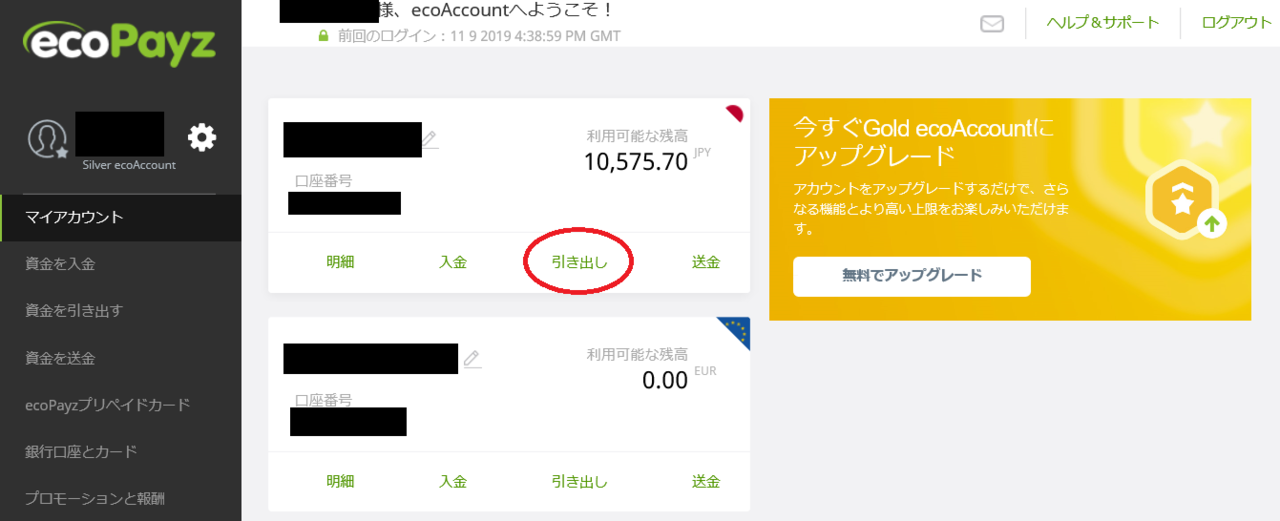Click 無料でアップグレード button

click(x=912, y=276)
